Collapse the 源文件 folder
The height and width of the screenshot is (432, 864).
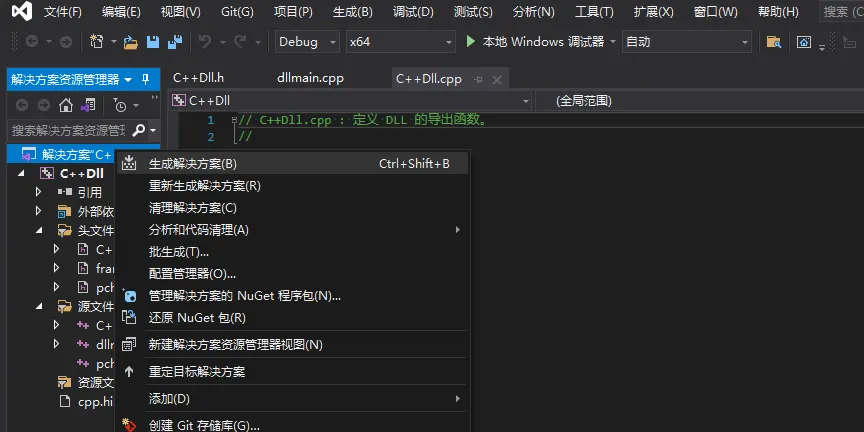pyautogui.click(x=39, y=306)
